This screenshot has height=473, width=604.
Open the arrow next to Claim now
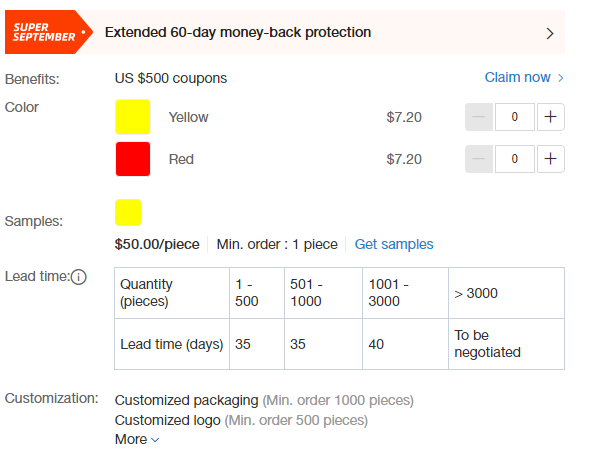point(561,78)
